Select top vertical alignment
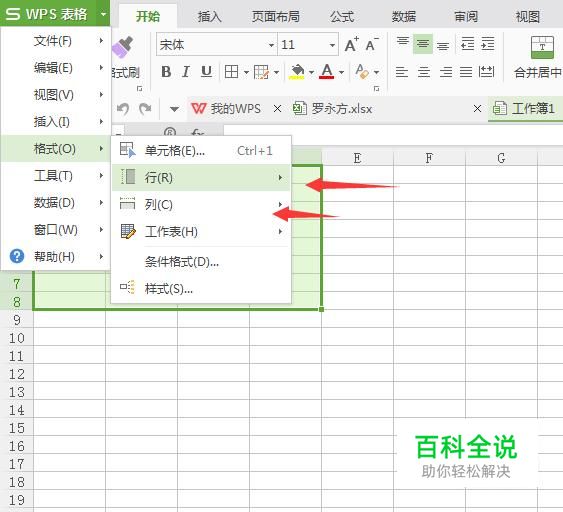 click(x=403, y=41)
